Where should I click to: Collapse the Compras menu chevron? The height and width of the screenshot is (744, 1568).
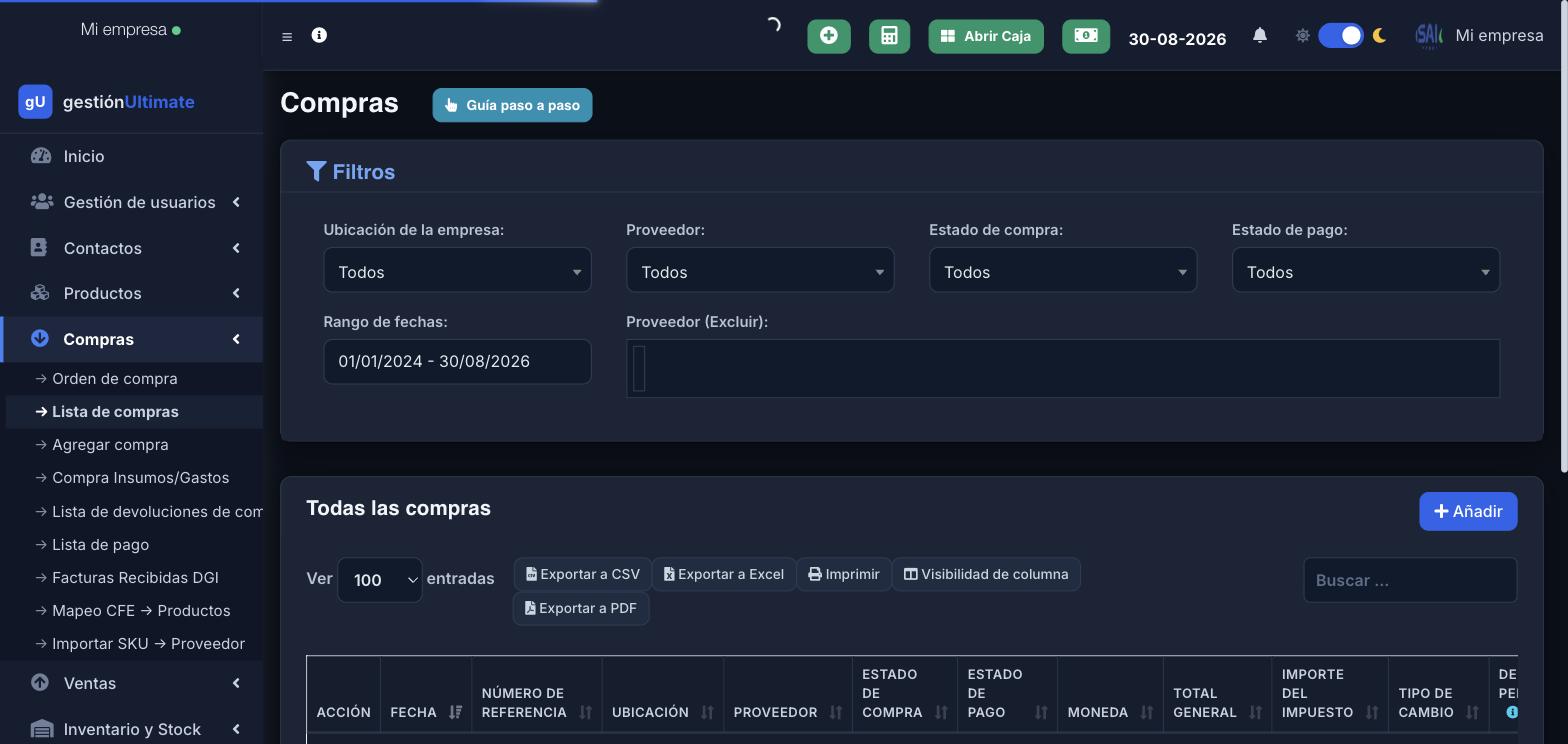236,339
